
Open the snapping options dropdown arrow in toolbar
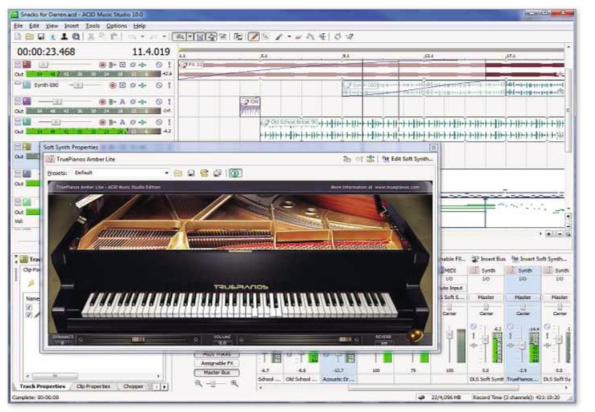[x=190, y=37]
